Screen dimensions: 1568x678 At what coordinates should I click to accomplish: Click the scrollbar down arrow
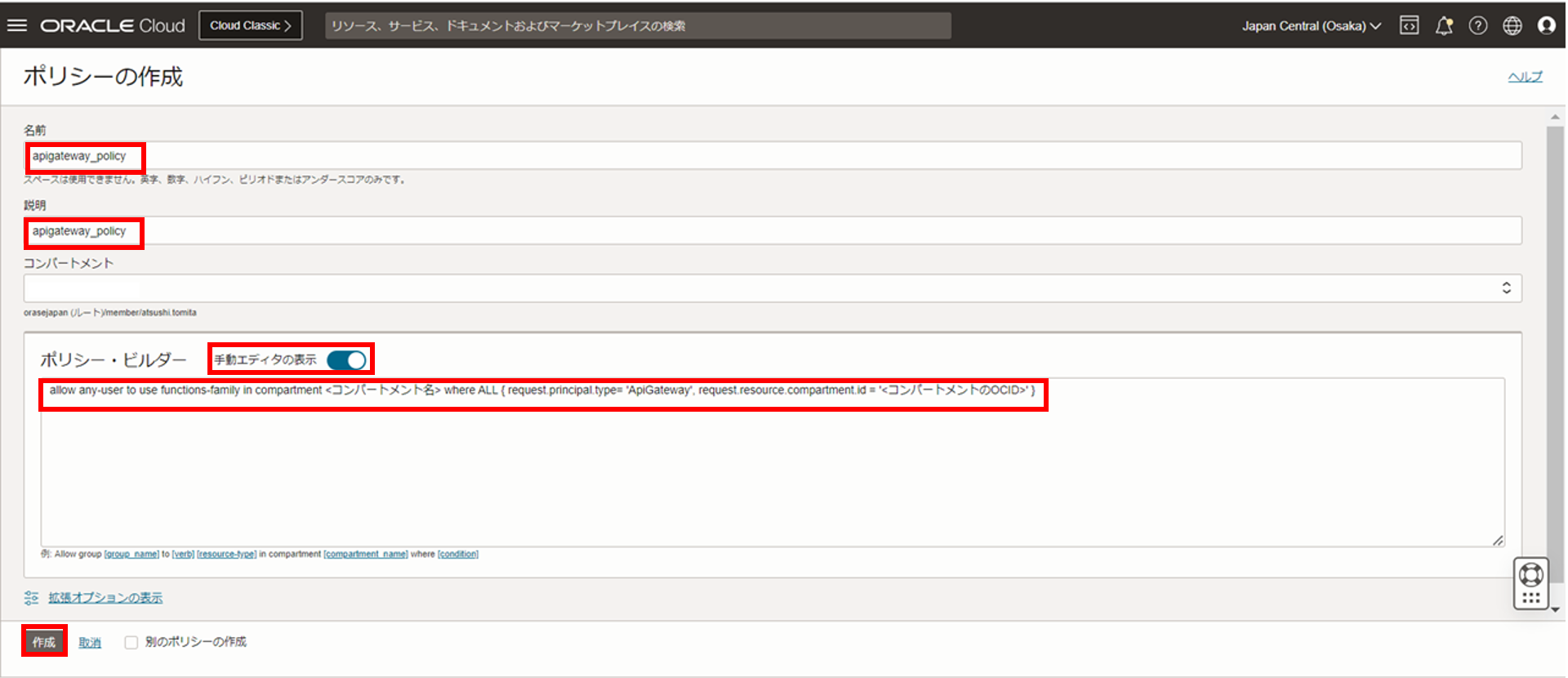pos(1555,609)
